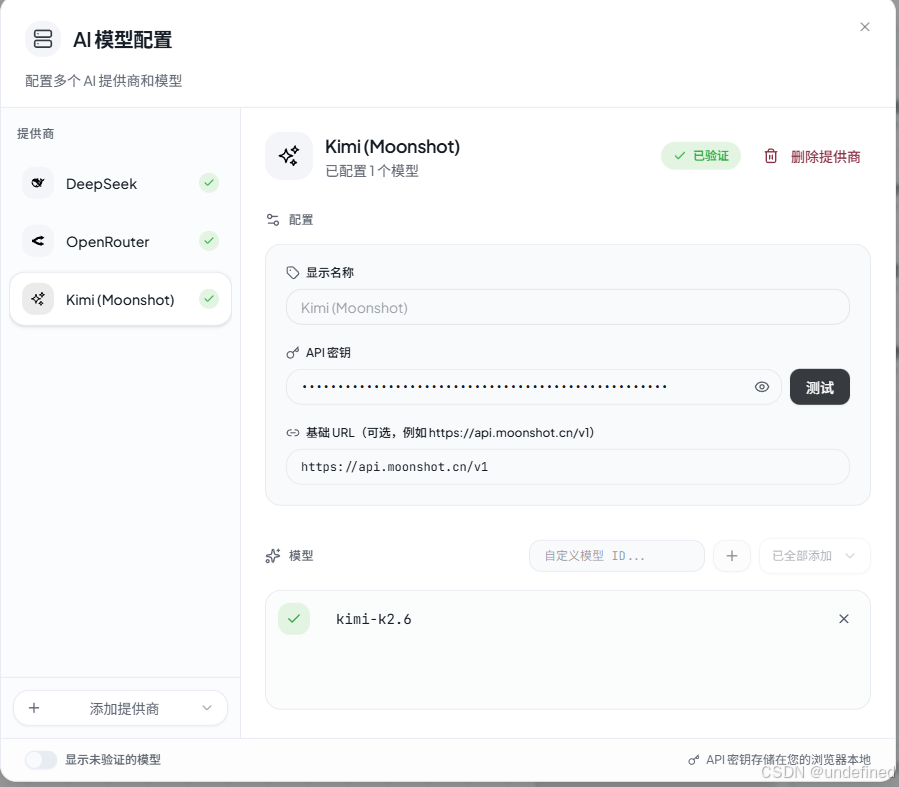Viewport: 899px width, 787px height.
Task: Click the Kimi (Moonshot) header title
Action: click(392, 147)
